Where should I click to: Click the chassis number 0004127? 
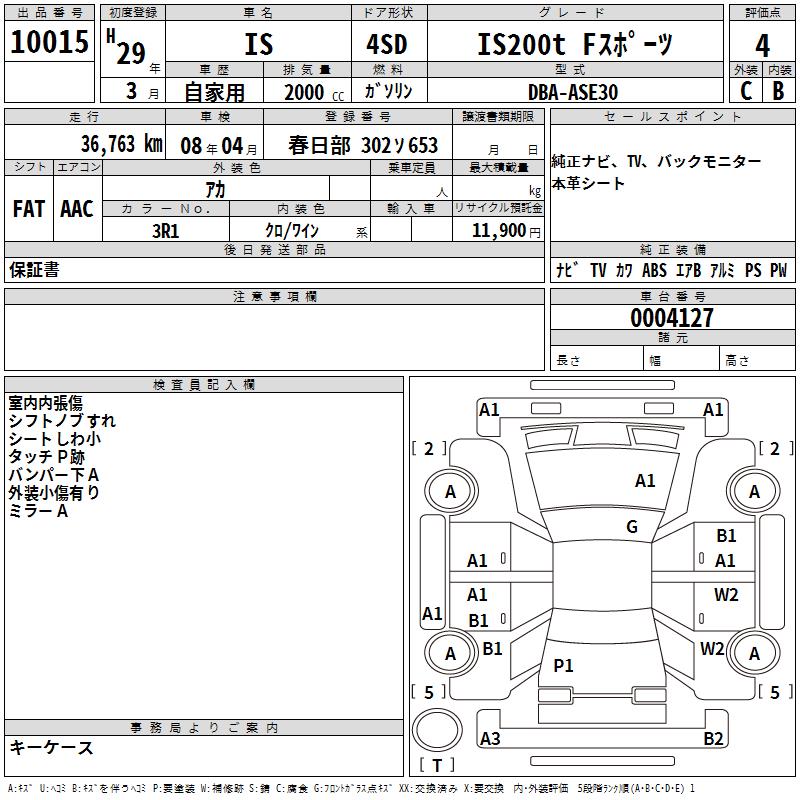click(x=672, y=317)
